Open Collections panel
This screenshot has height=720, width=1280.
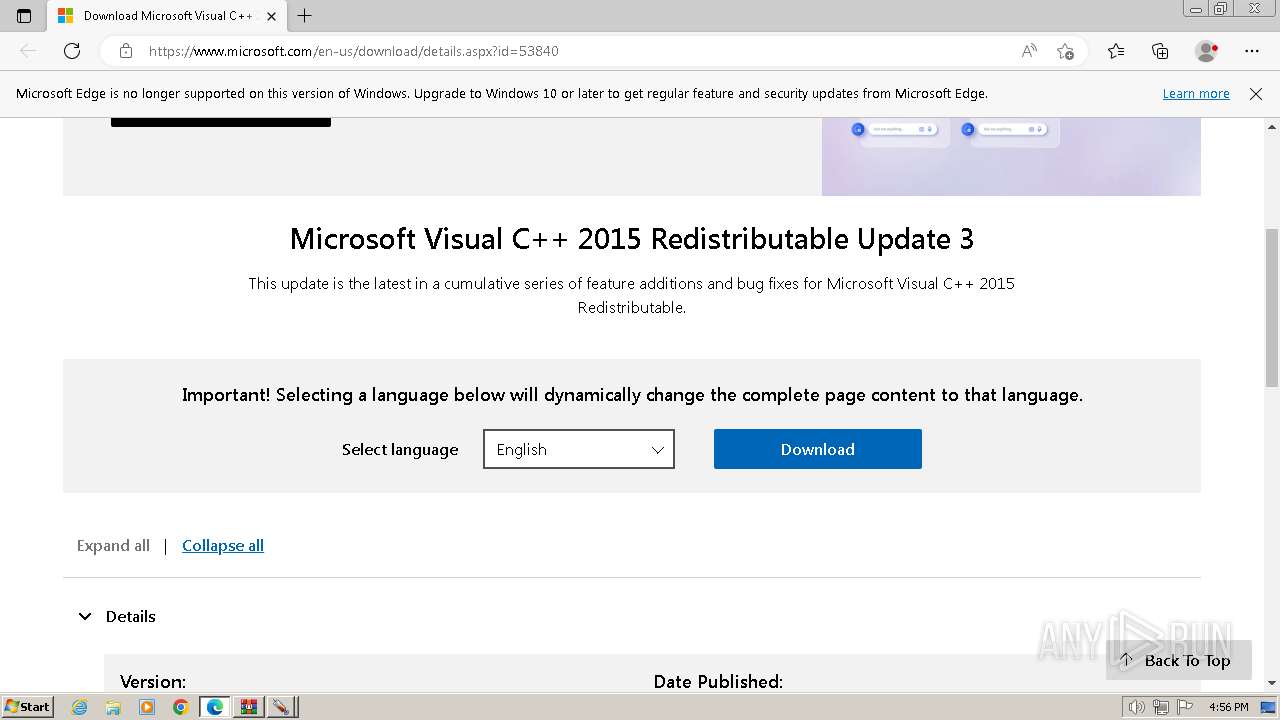[1160, 51]
